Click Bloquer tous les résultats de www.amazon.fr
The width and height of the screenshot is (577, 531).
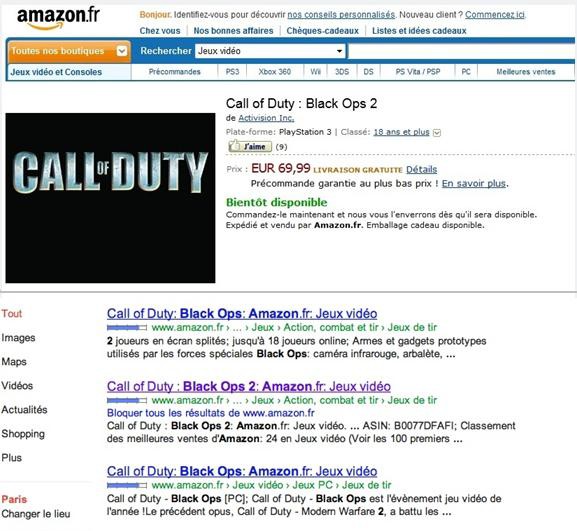pos(210,413)
